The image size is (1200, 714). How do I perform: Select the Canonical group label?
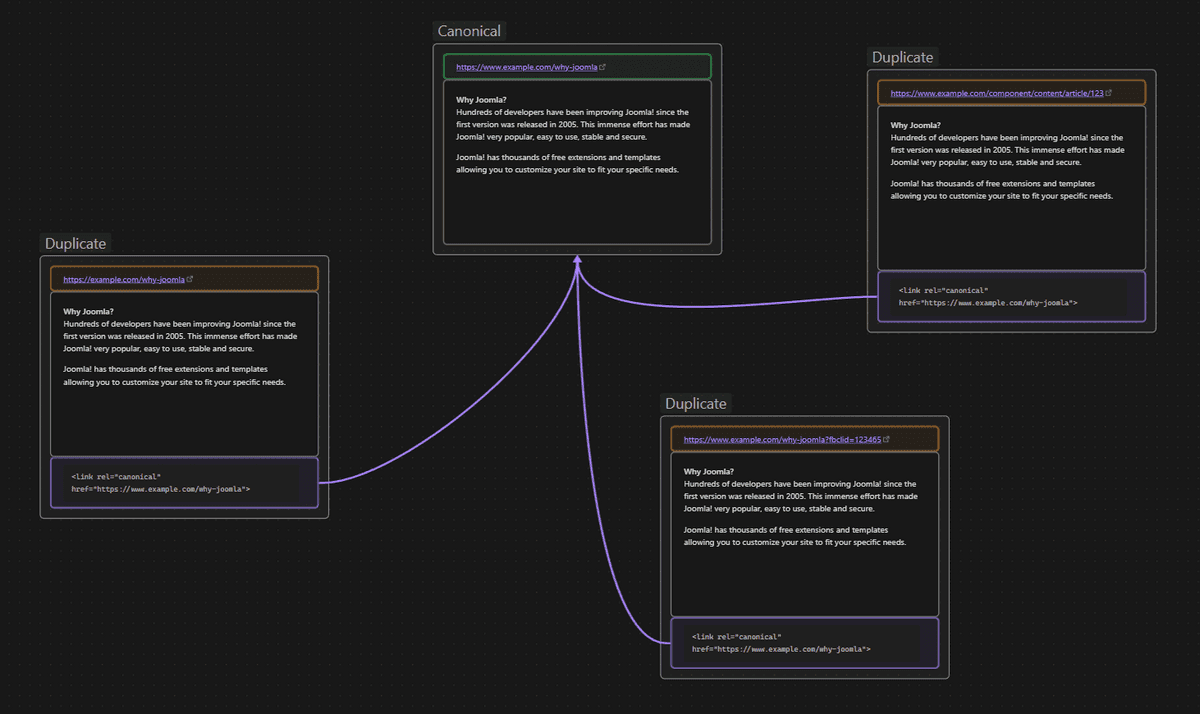click(469, 31)
